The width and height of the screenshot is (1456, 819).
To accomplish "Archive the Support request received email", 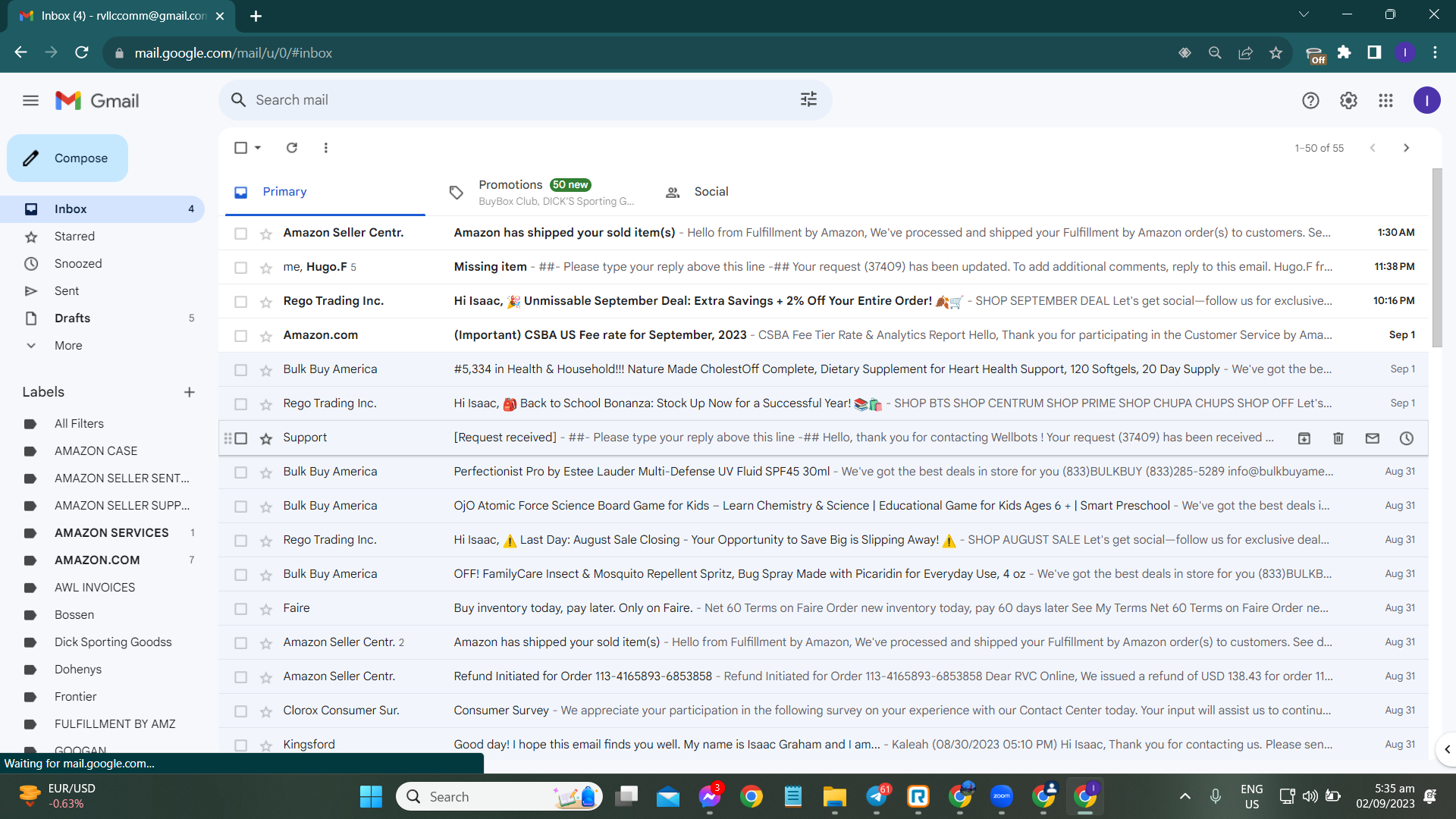I will [1304, 438].
